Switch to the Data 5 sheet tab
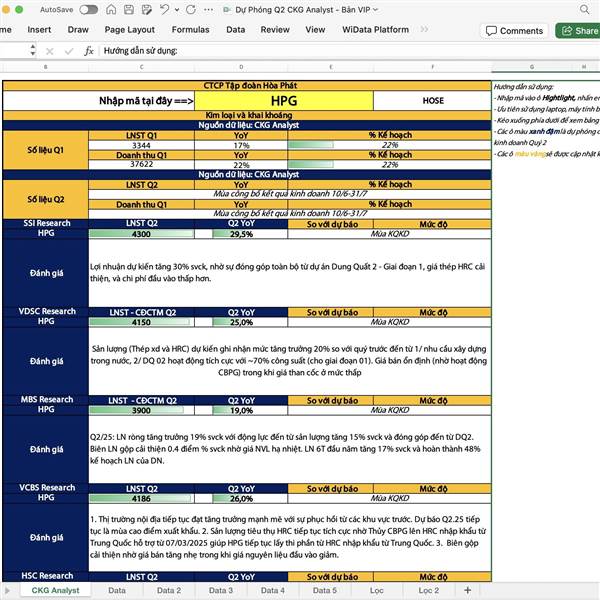Viewport: 600px width, 600px height. (324, 590)
